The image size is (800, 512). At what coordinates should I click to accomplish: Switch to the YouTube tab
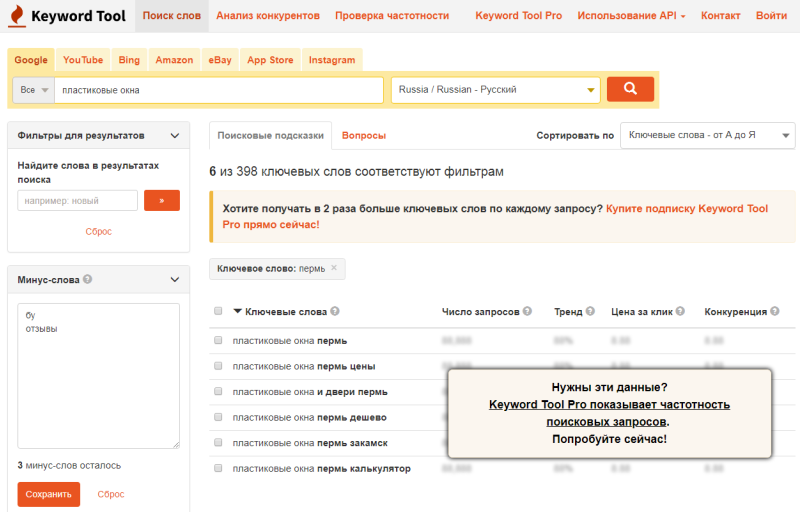pos(83,60)
